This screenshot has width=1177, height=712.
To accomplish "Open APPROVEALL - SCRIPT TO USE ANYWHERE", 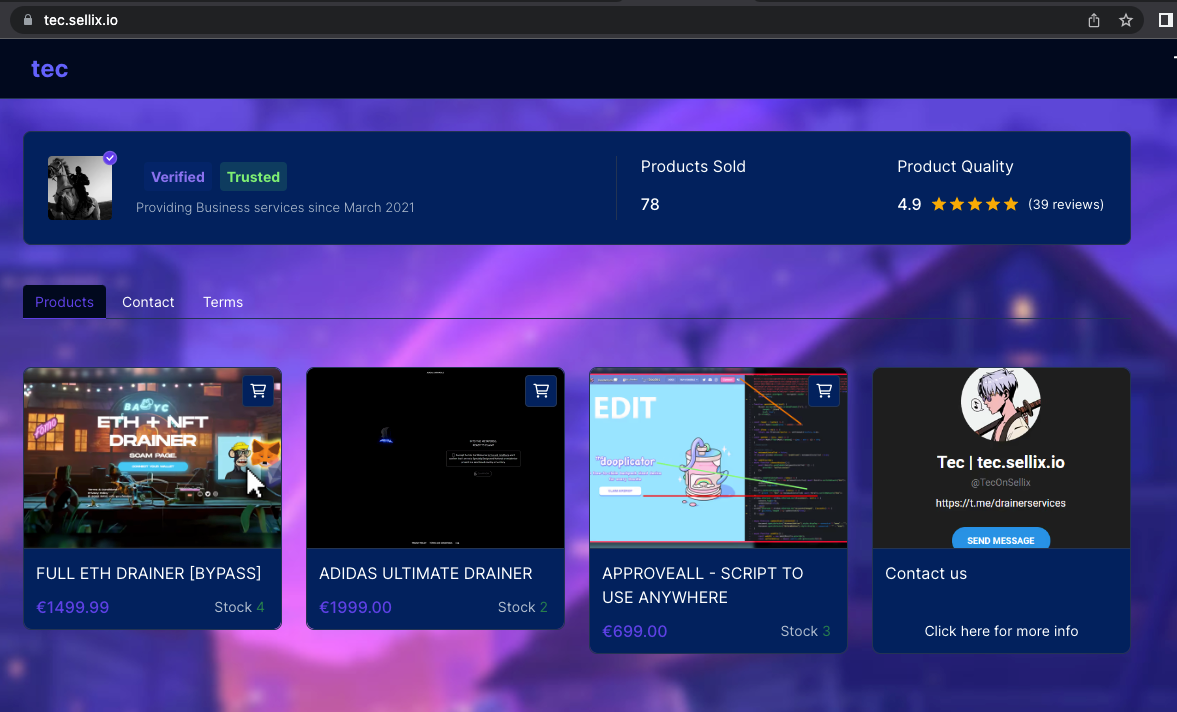I will (x=703, y=585).
